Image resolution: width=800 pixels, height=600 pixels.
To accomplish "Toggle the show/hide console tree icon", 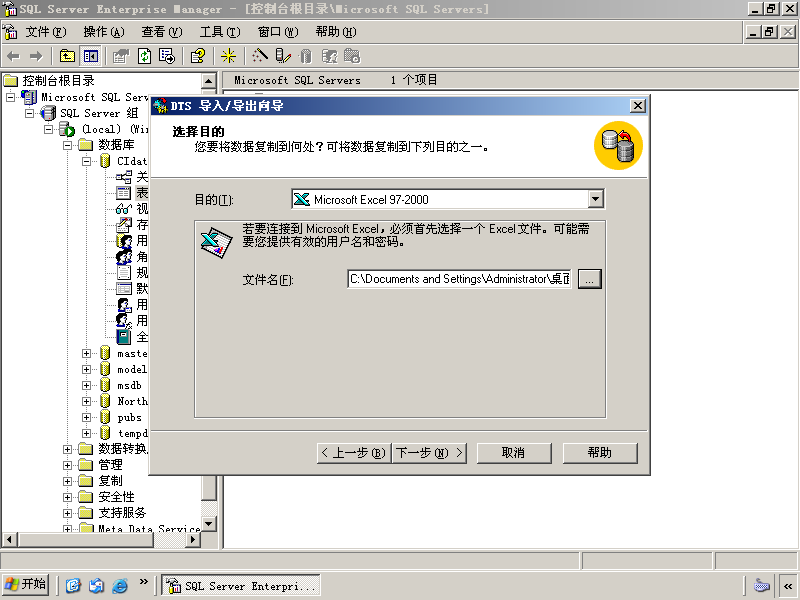I will click(x=91, y=56).
